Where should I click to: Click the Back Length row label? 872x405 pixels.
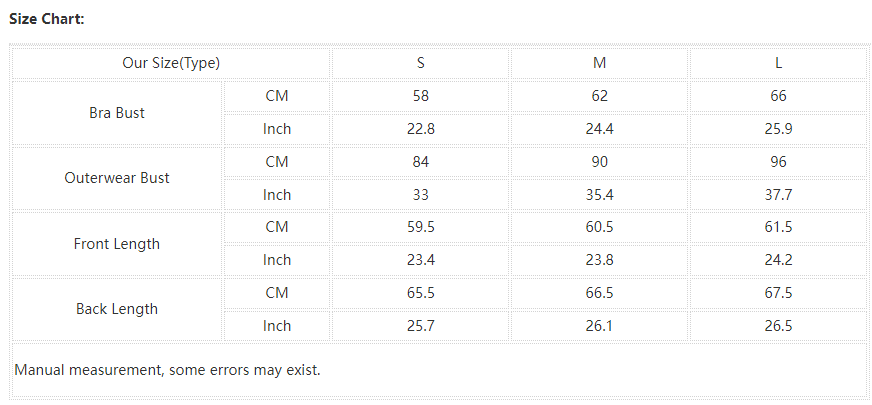117,309
